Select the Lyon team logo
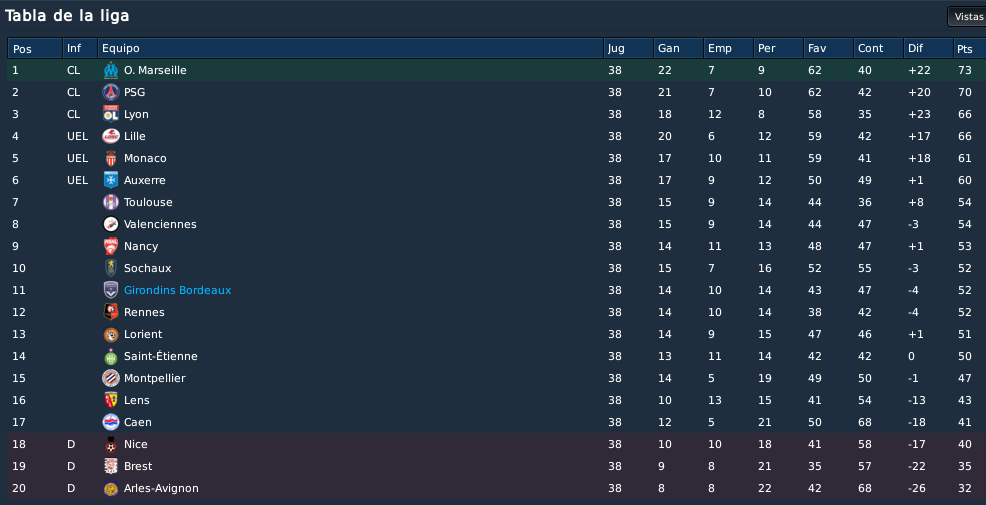This screenshot has height=505, width=986. click(111, 114)
